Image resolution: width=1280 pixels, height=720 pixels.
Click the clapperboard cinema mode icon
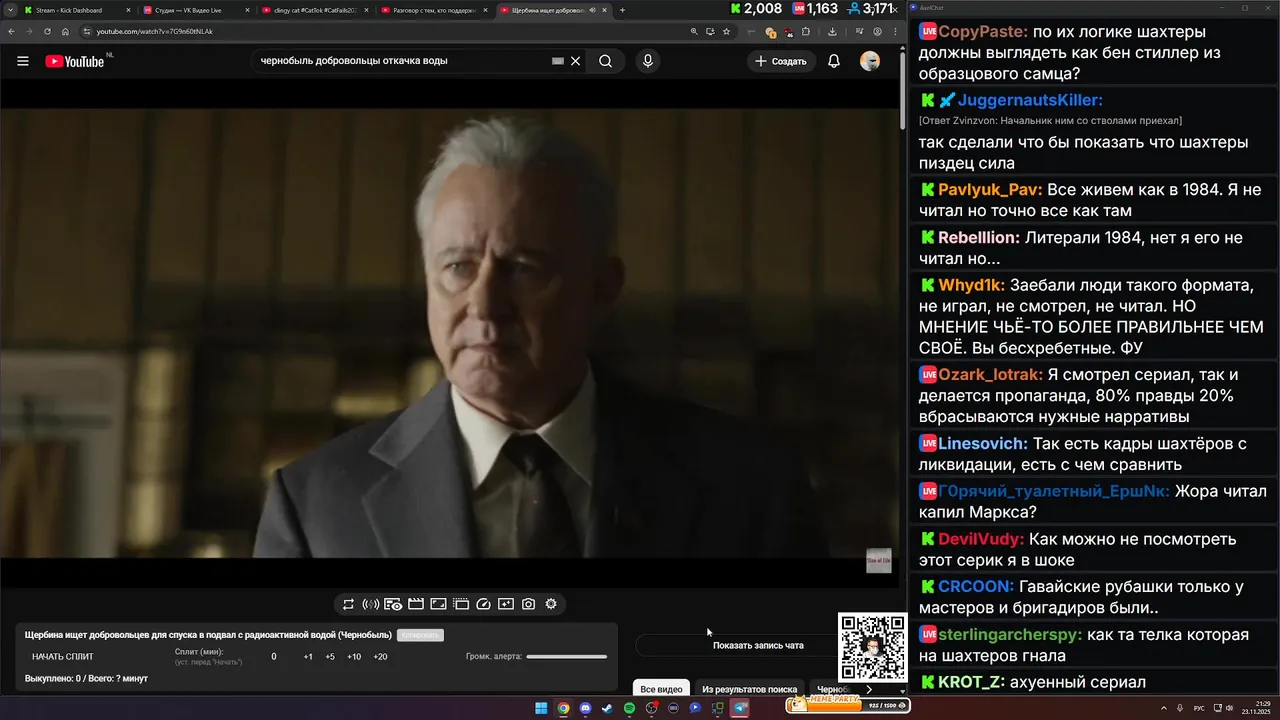416,604
